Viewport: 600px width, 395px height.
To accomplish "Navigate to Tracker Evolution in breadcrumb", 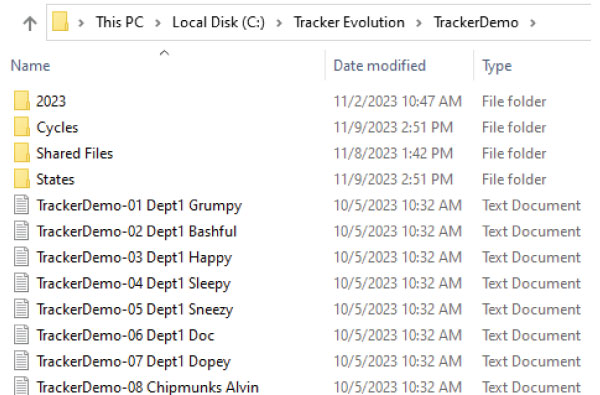I will pyautogui.click(x=349, y=22).
